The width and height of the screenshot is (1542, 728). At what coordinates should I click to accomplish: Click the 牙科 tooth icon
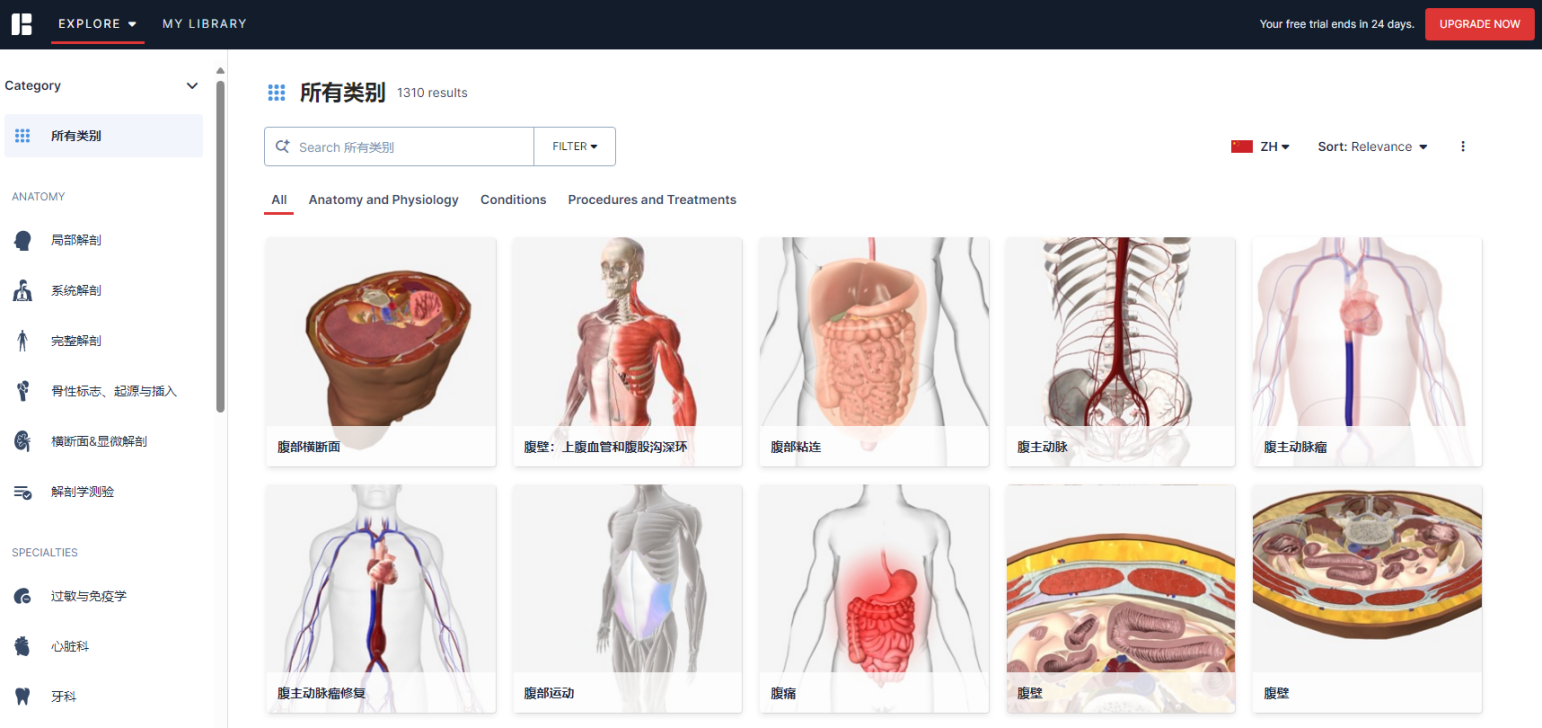click(x=23, y=696)
